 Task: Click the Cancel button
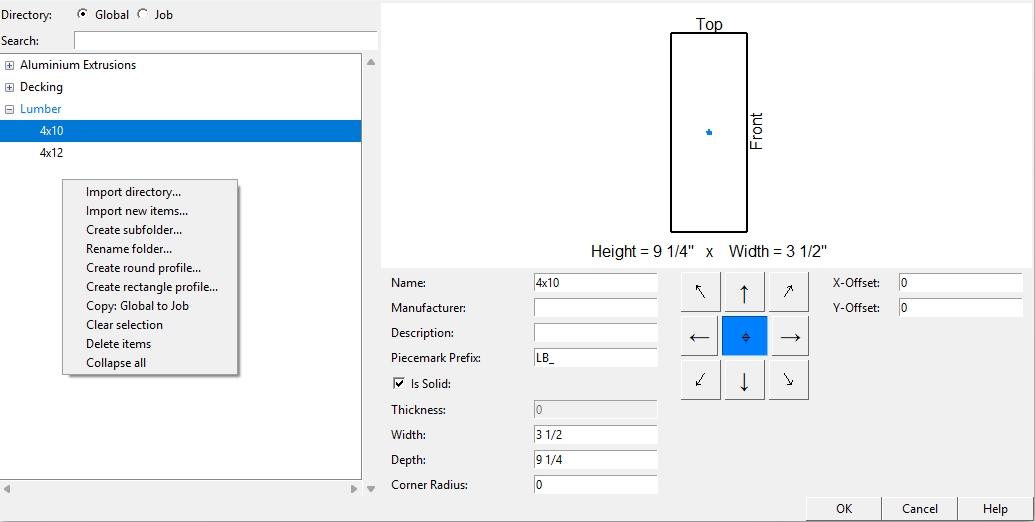click(x=920, y=509)
